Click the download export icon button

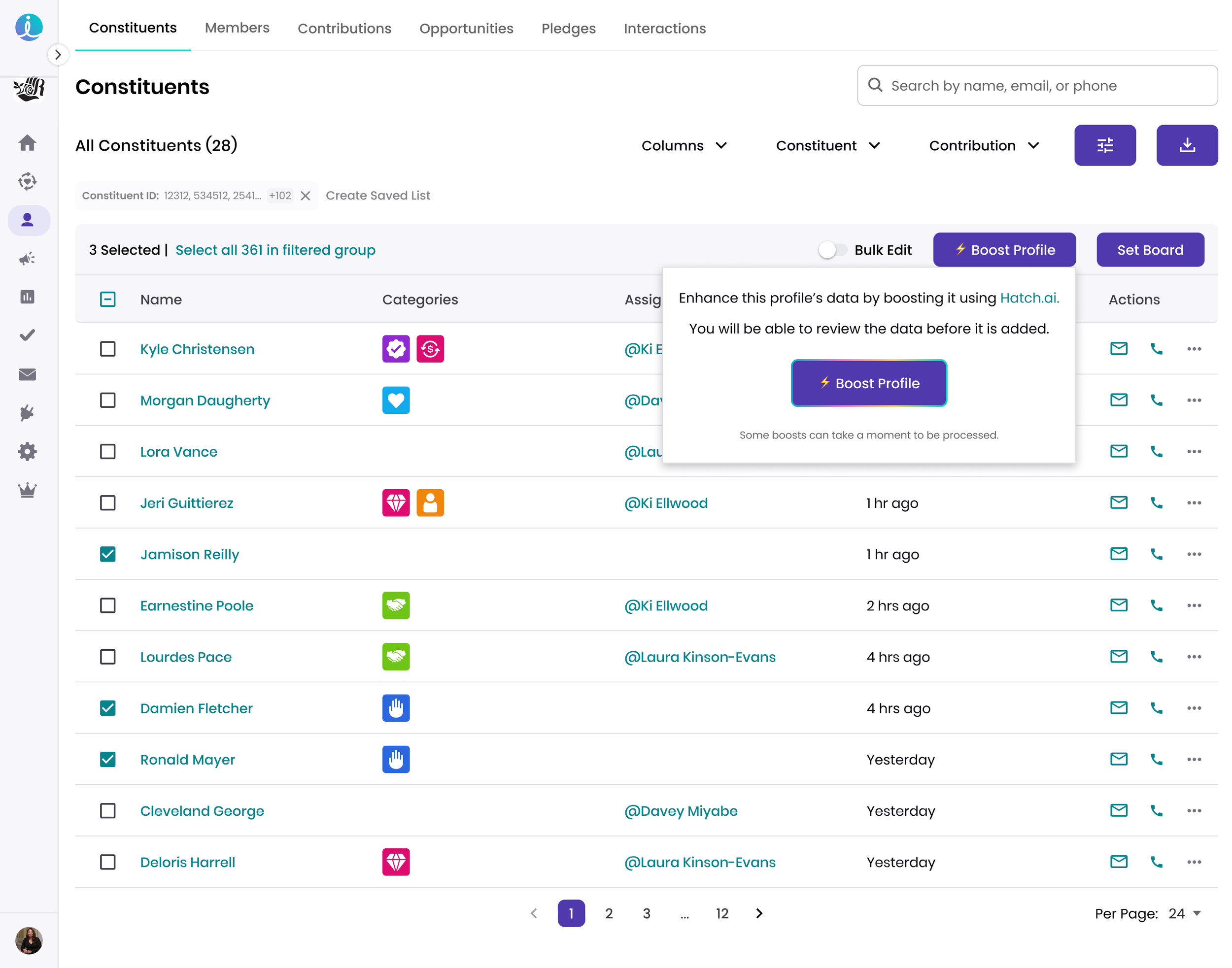pyautogui.click(x=1187, y=146)
